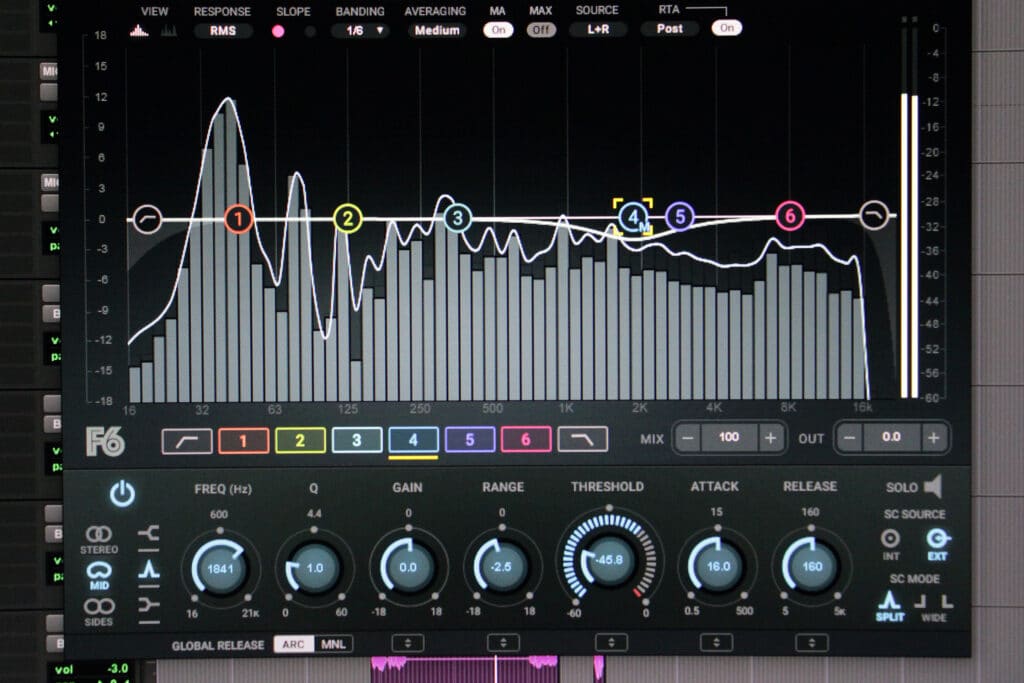Image resolution: width=1024 pixels, height=683 pixels.
Task: Select the pink Slope radio dot
Action: coord(278,31)
